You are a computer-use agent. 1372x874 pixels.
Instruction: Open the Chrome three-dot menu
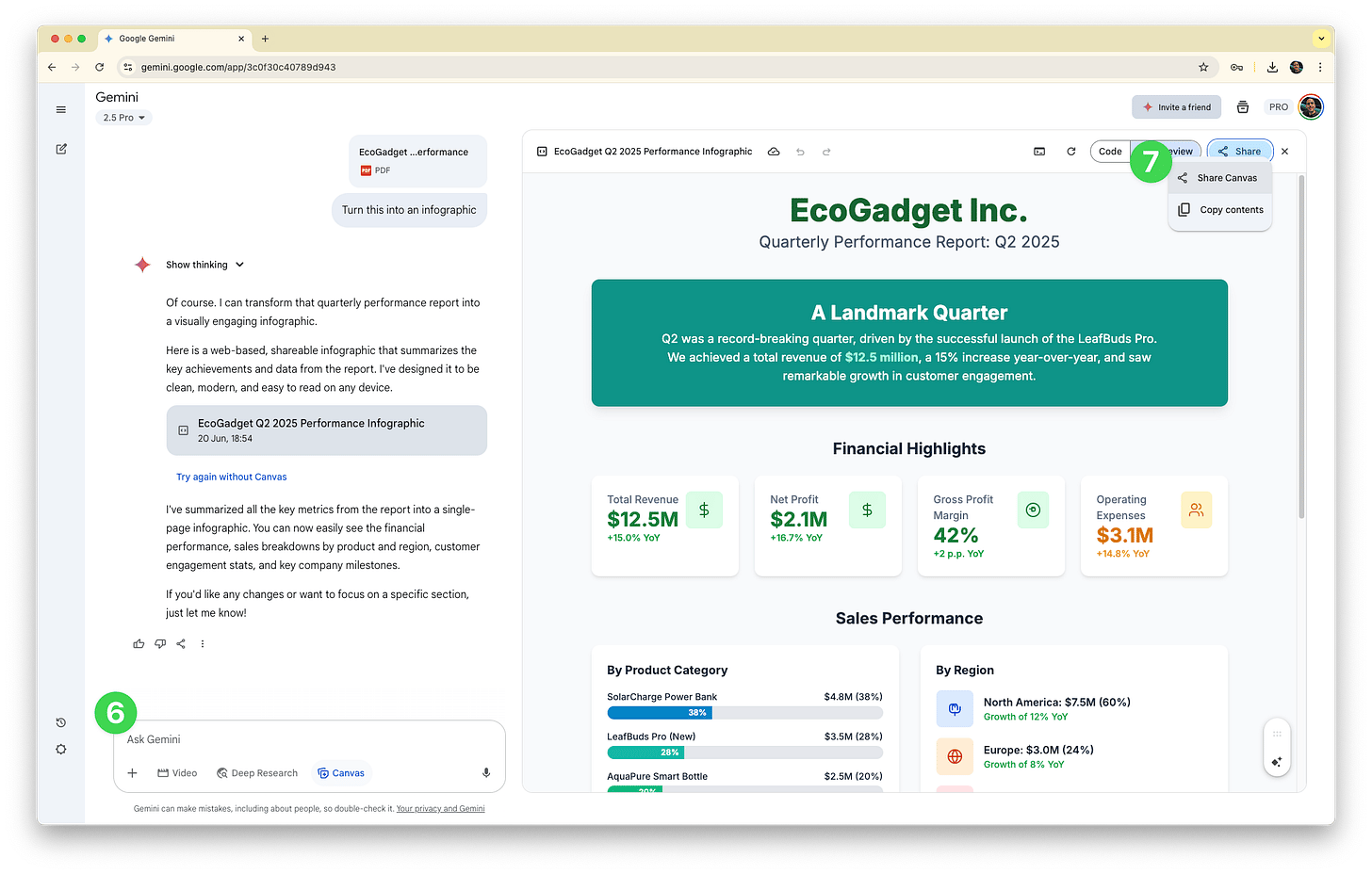pos(1320,67)
